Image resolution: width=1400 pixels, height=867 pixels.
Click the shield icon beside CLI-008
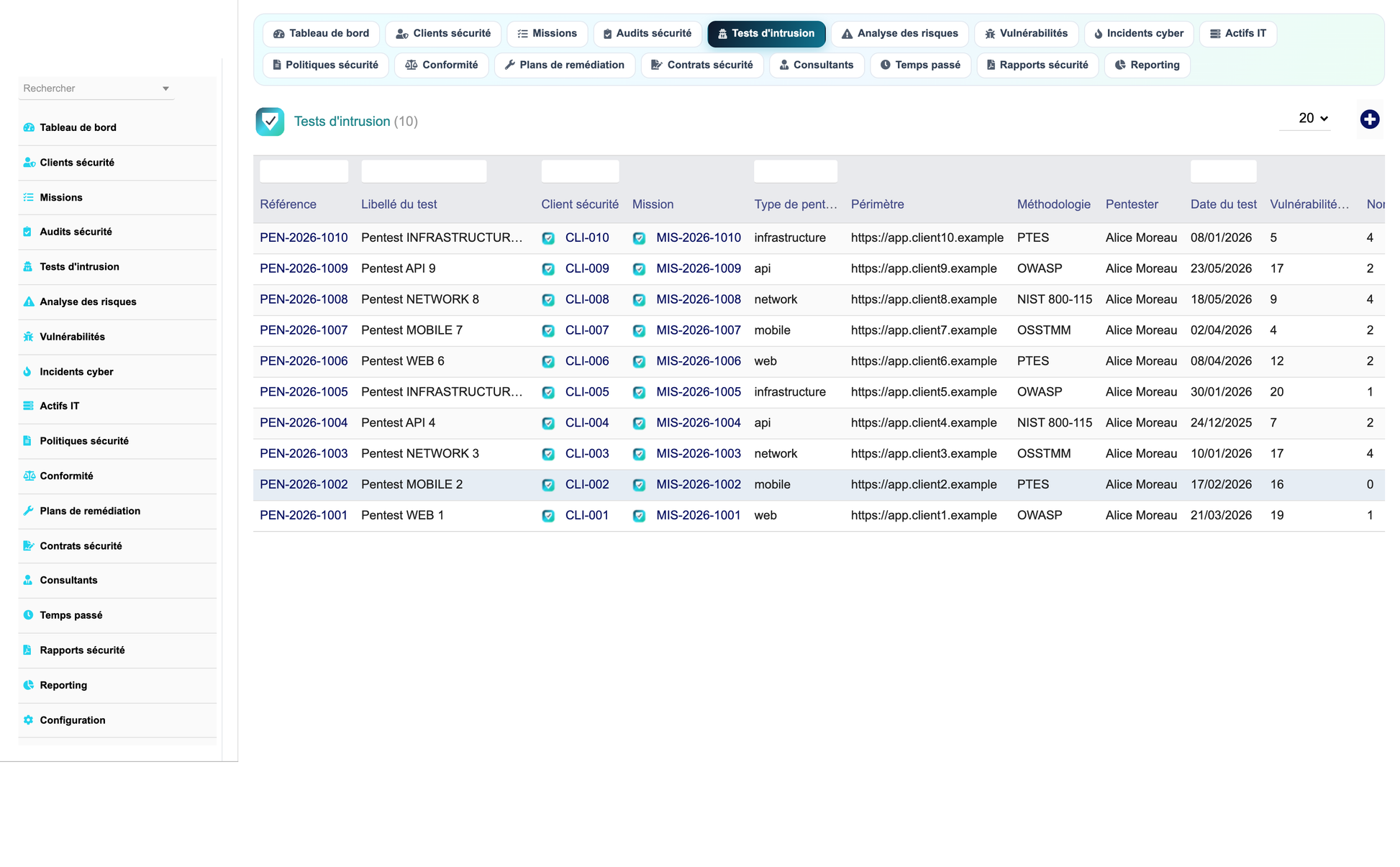[x=548, y=300]
